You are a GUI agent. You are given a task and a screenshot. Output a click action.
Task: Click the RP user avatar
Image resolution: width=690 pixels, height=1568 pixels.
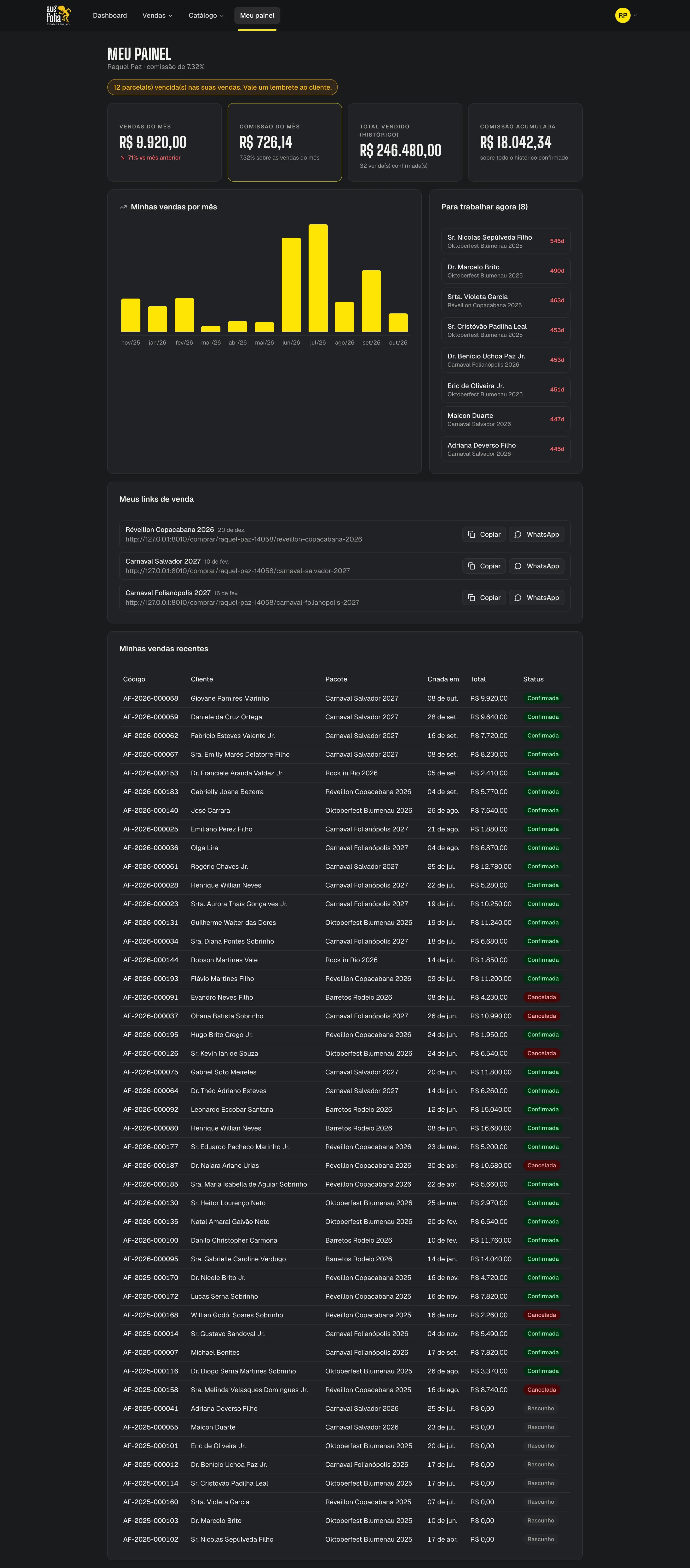[x=622, y=15]
